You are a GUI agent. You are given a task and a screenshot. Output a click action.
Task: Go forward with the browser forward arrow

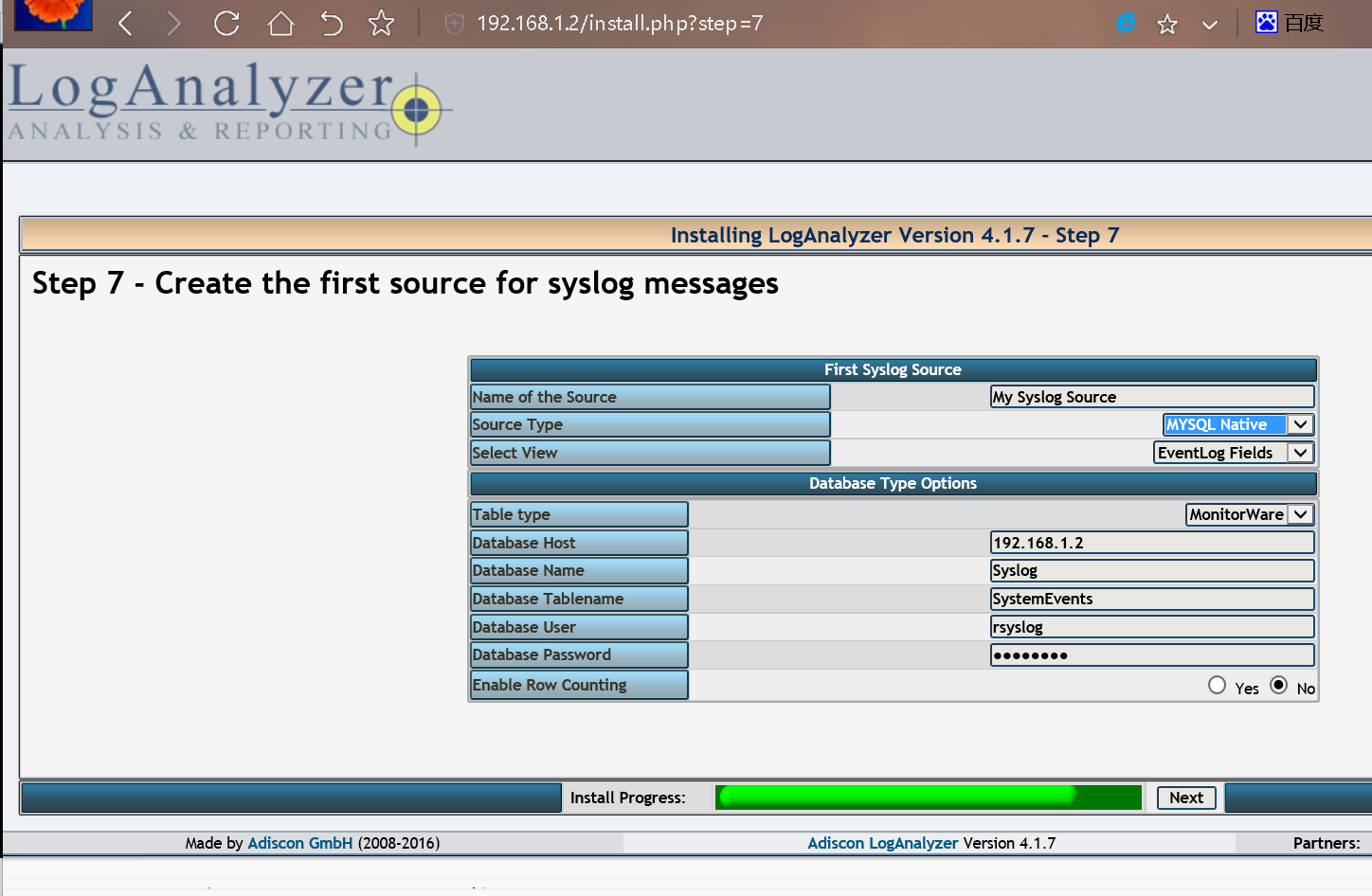173,23
